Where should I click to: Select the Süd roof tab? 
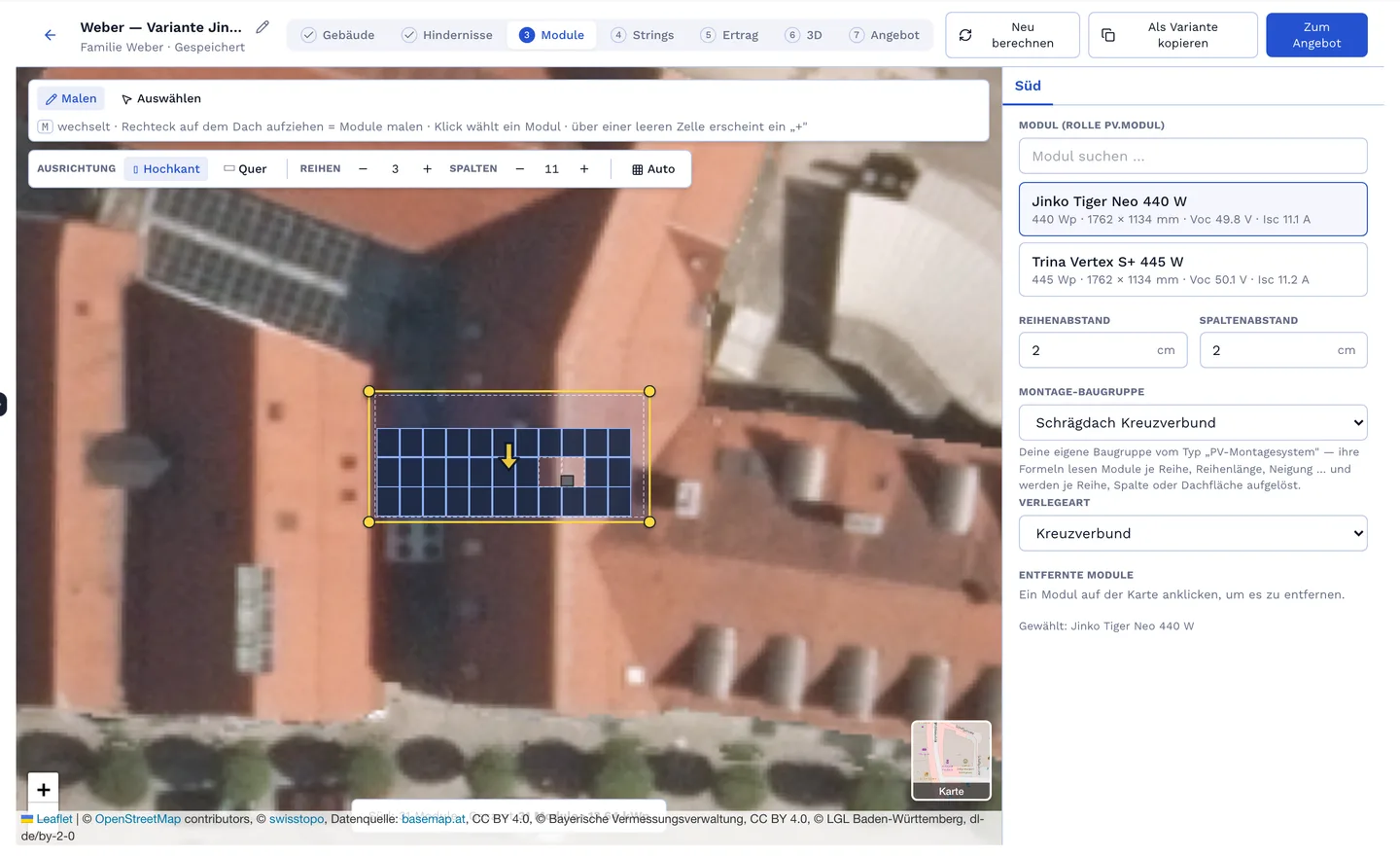1028,86
